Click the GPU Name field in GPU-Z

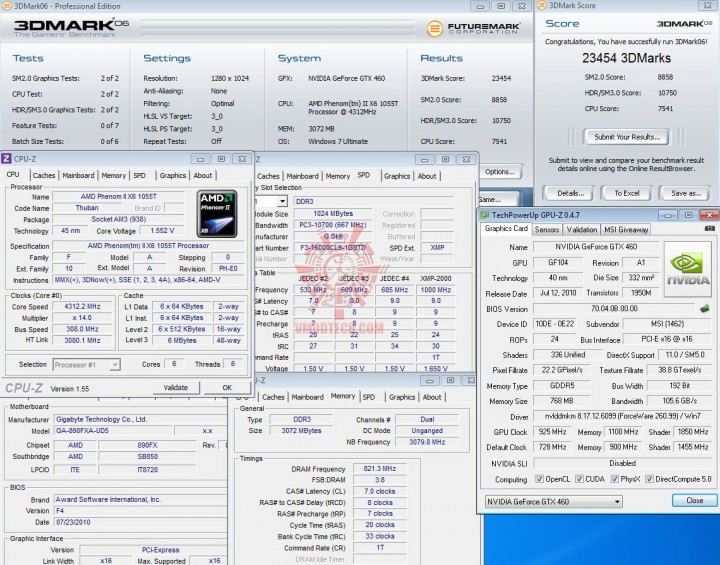pyautogui.click(x=596, y=247)
